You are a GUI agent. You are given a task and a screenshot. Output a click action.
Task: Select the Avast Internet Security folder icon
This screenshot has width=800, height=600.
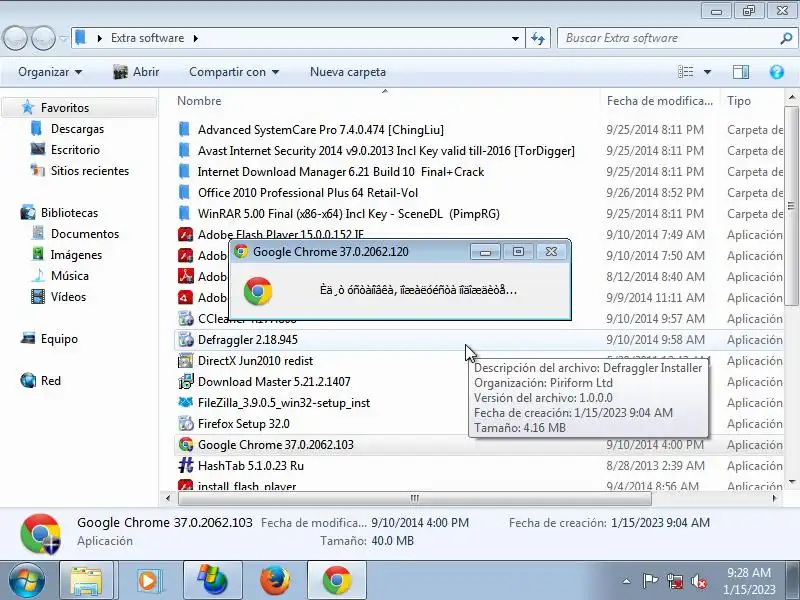(185, 151)
